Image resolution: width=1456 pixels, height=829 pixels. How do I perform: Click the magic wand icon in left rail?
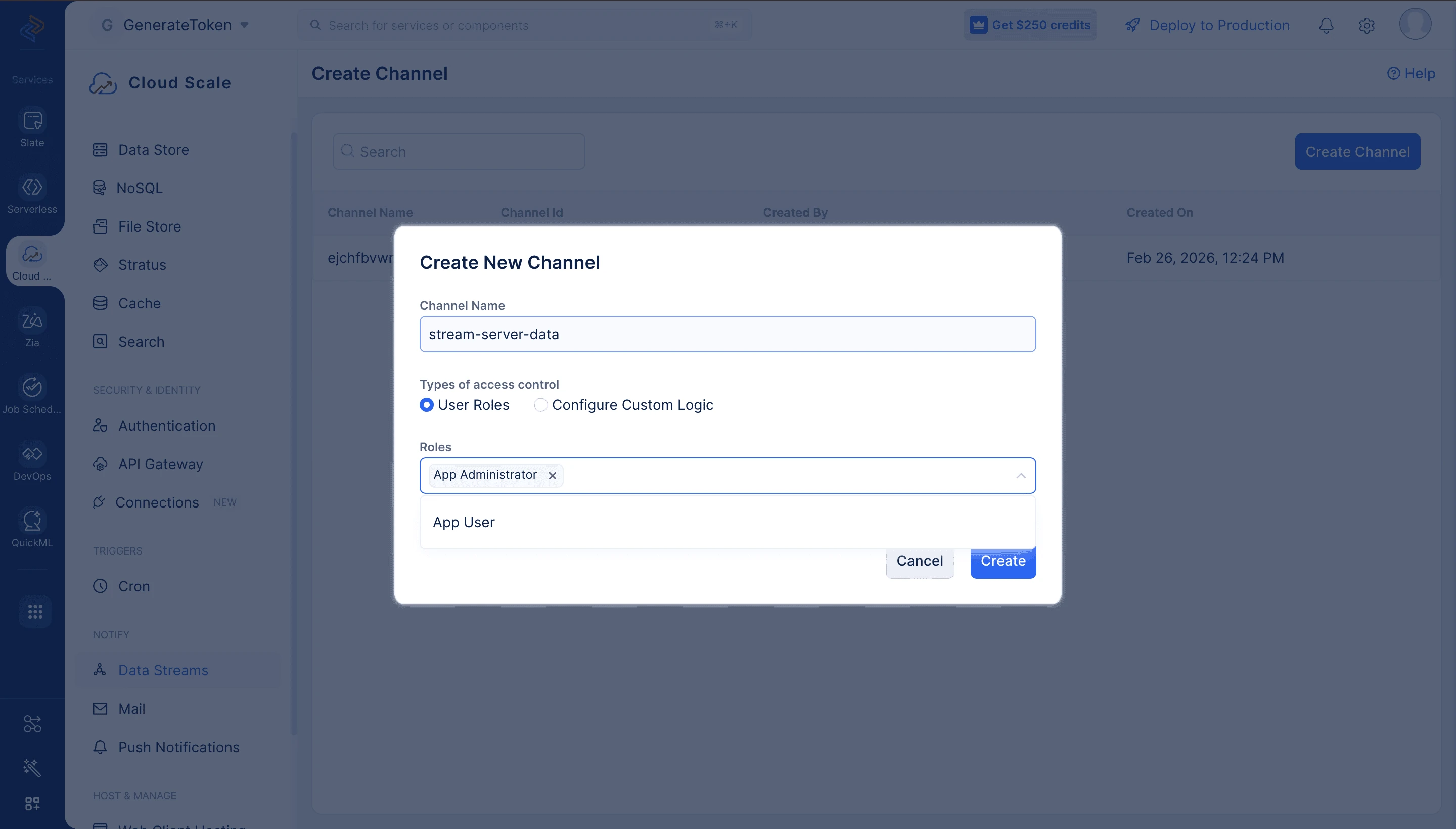[32, 767]
